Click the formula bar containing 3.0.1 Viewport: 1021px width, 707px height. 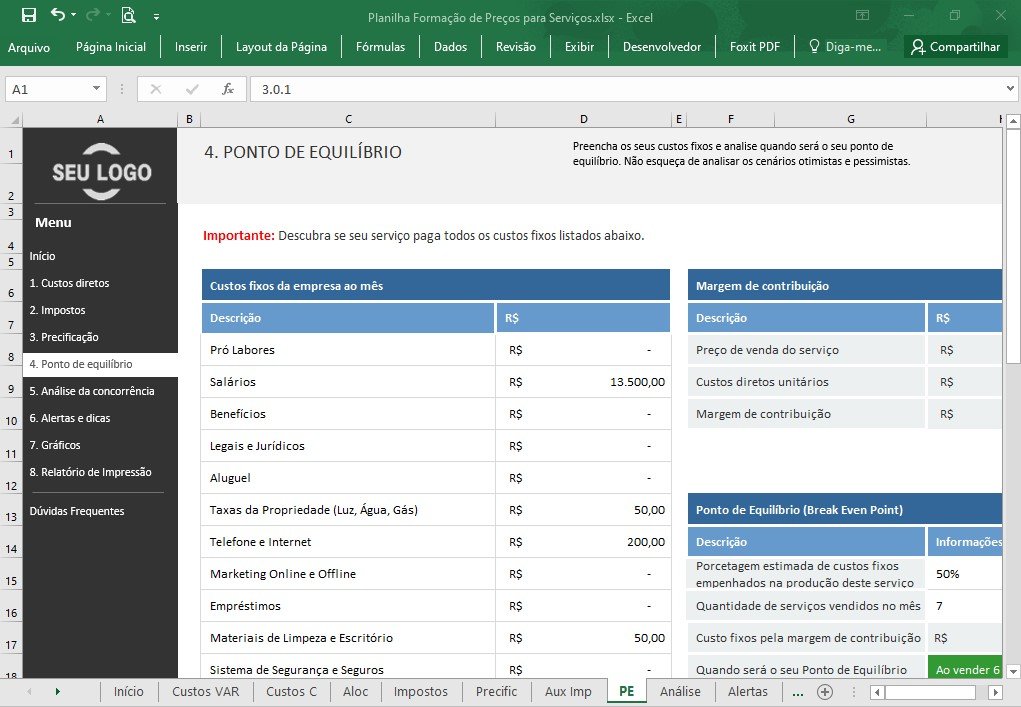625,89
